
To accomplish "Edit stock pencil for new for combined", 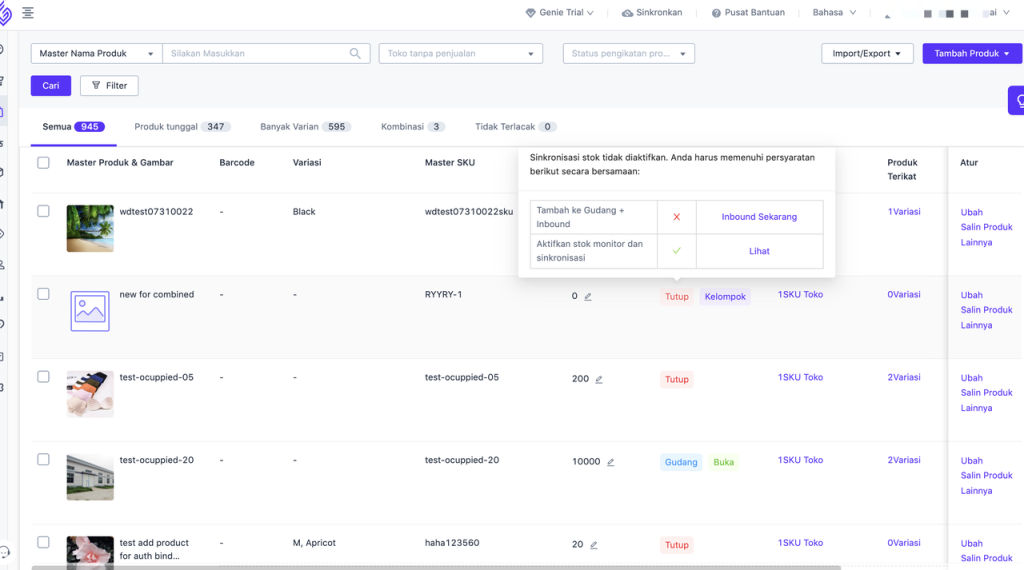I will [588, 296].
